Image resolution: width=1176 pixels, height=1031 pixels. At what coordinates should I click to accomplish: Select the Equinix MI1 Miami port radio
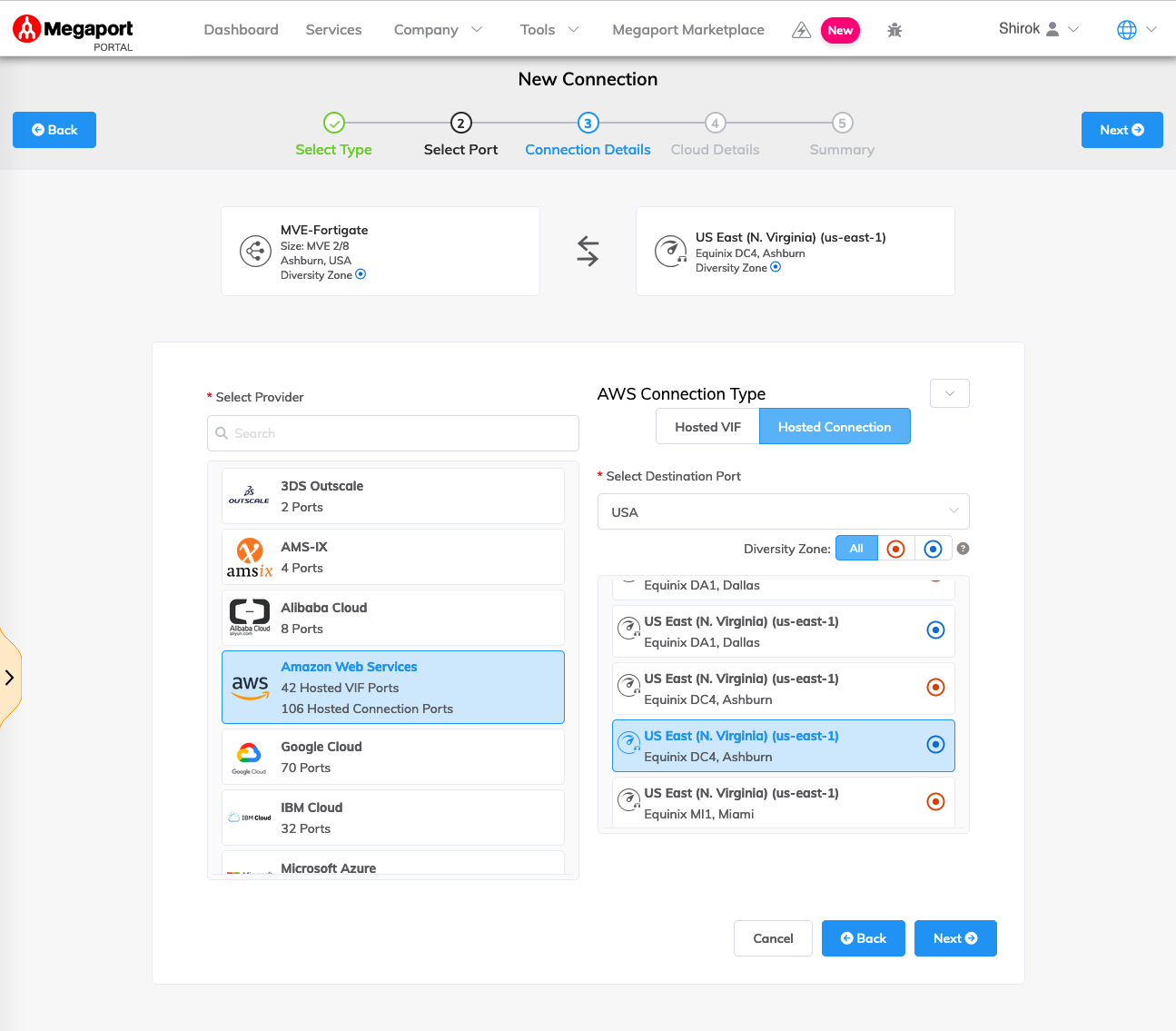click(935, 801)
